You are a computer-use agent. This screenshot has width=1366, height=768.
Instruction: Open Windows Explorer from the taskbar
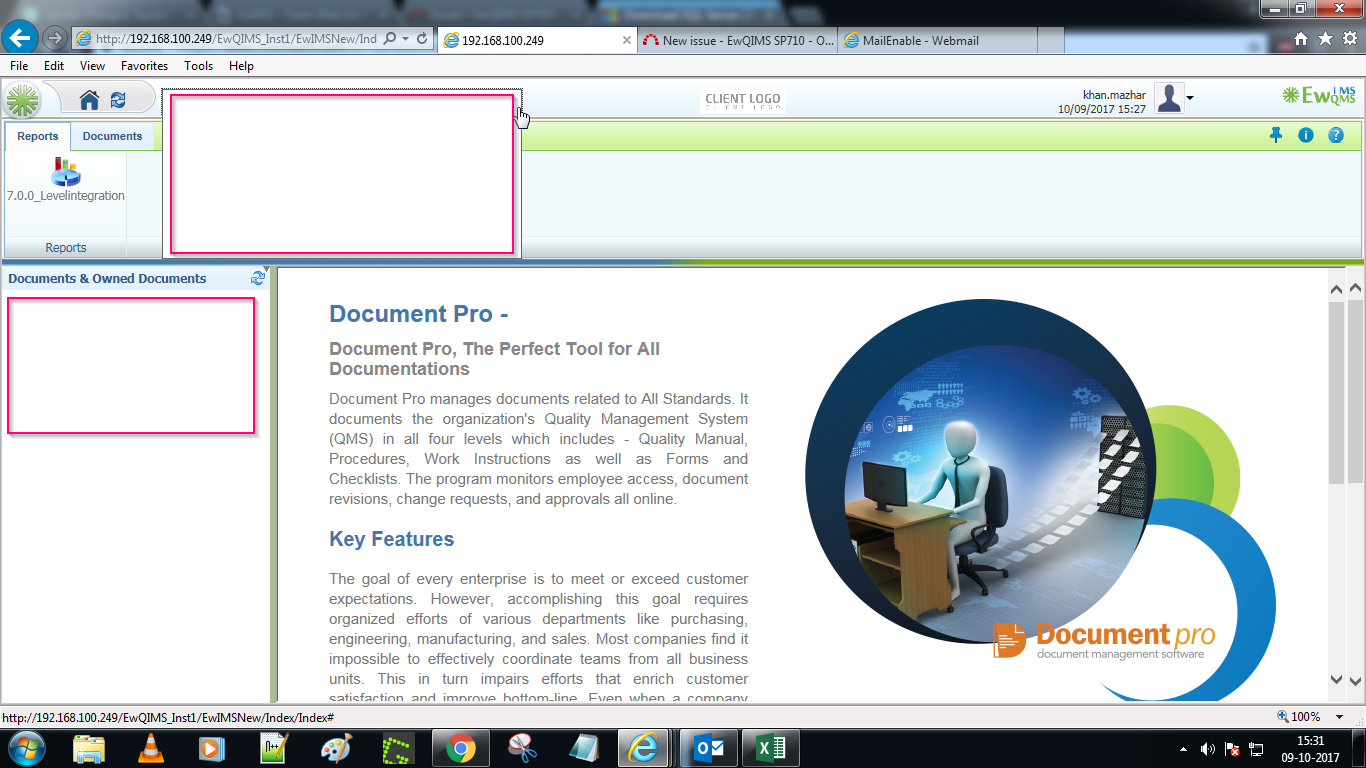[x=89, y=748]
